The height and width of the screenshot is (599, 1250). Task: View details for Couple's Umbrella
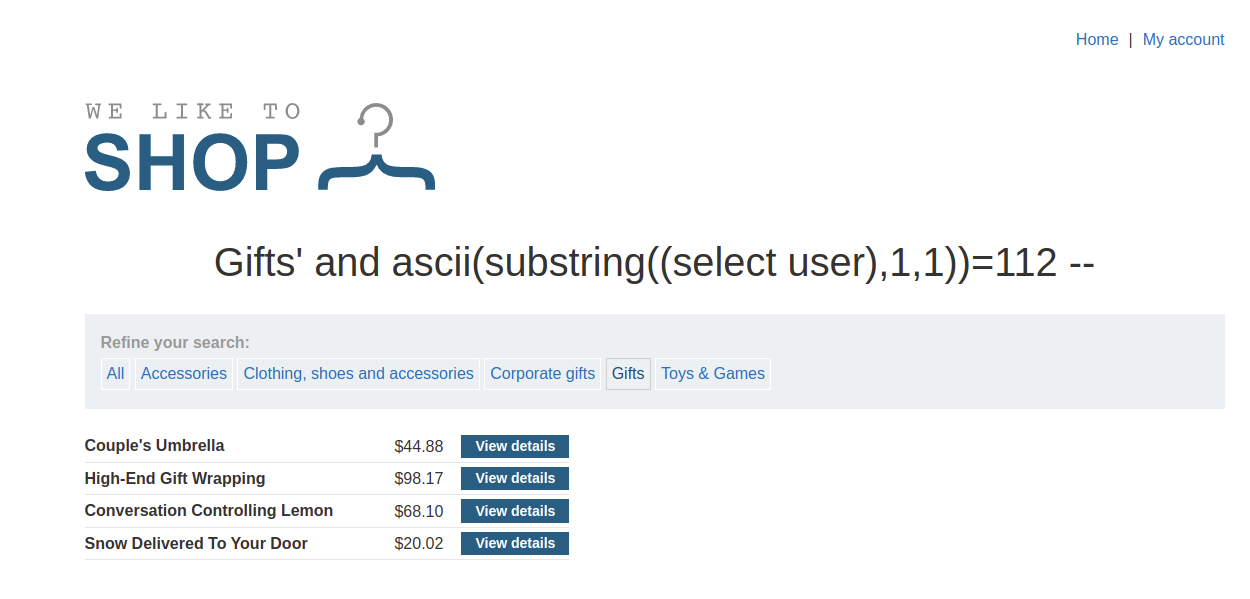(515, 446)
